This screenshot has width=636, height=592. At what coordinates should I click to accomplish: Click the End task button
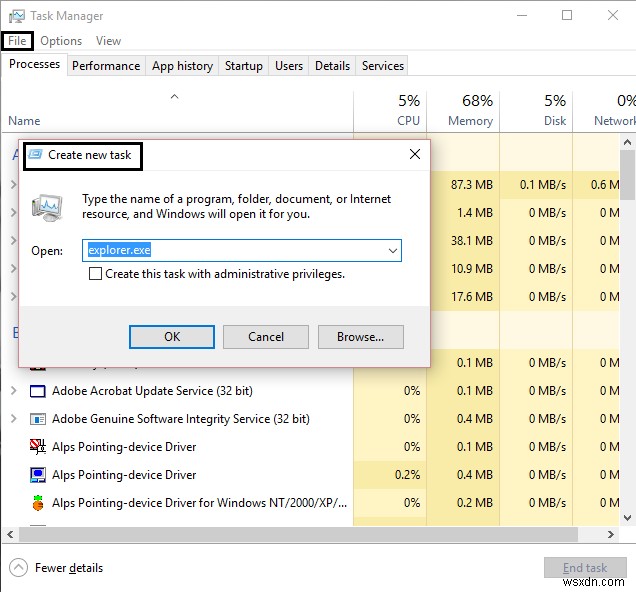click(x=585, y=567)
